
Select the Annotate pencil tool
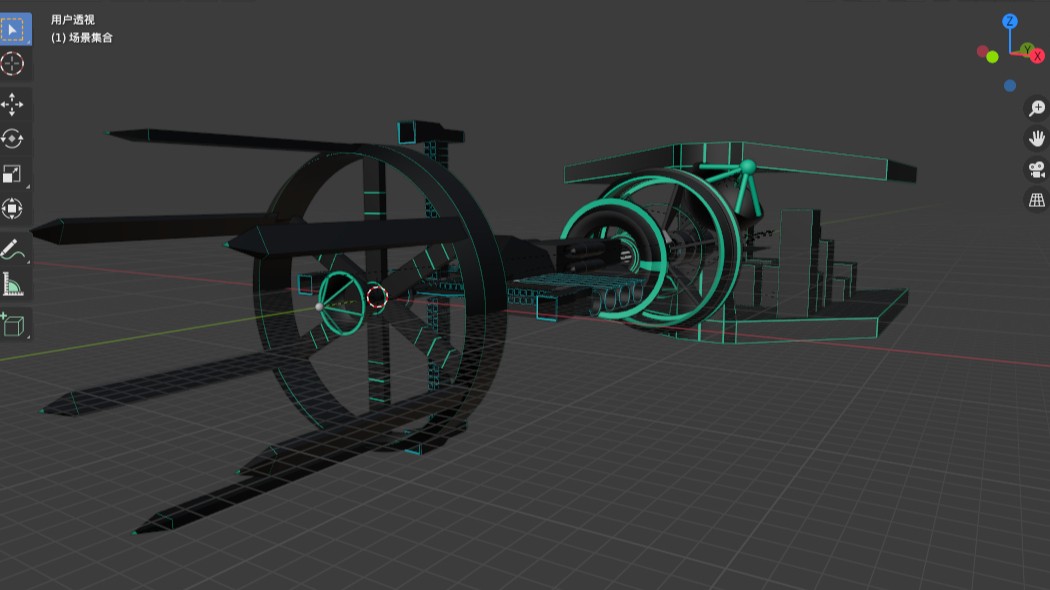tap(13, 249)
